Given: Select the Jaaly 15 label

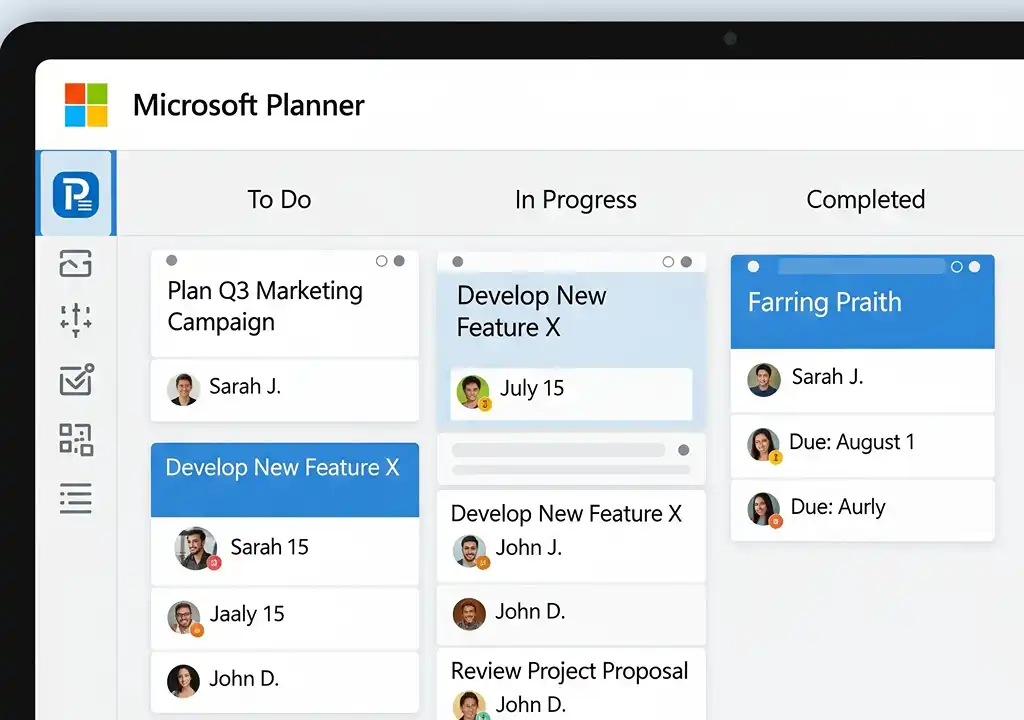Looking at the screenshot, I should (x=247, y=614).
